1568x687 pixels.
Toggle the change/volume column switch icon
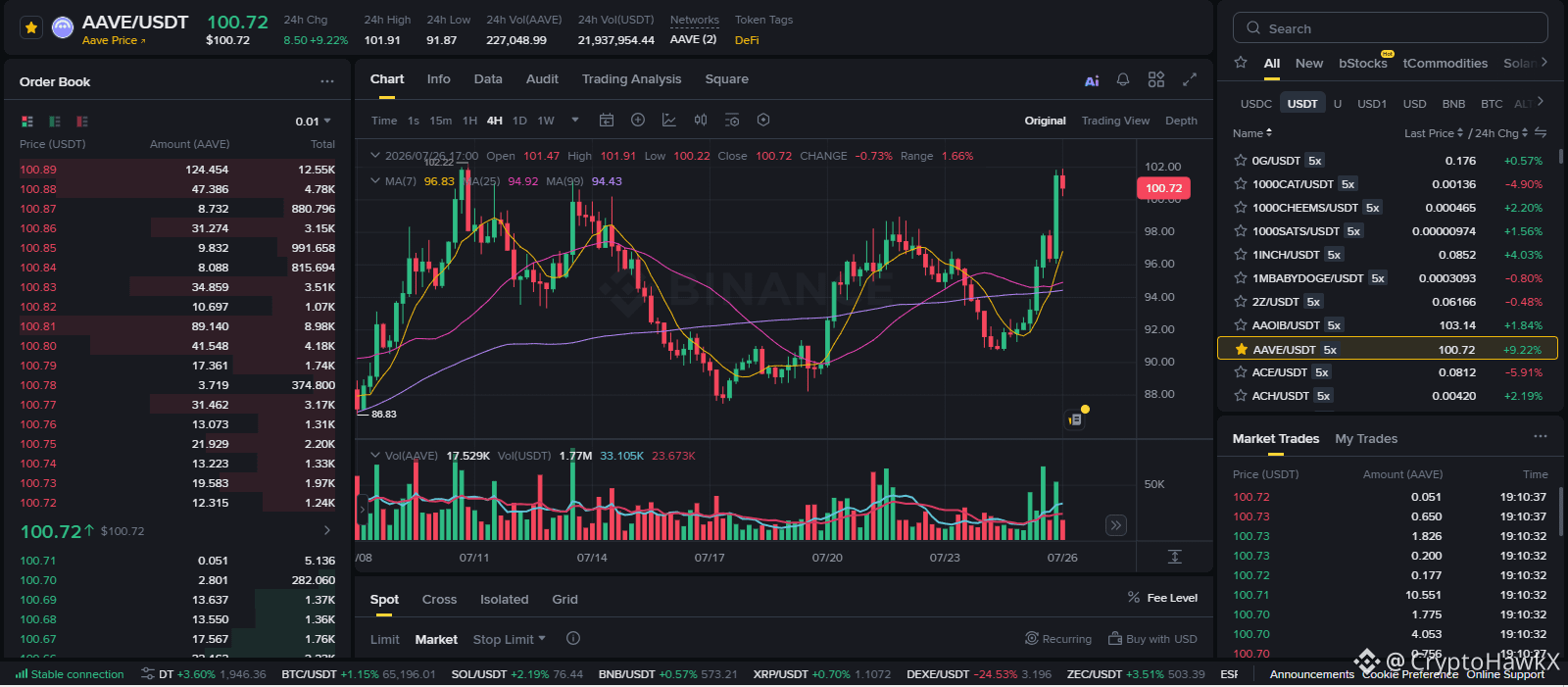1541,132
